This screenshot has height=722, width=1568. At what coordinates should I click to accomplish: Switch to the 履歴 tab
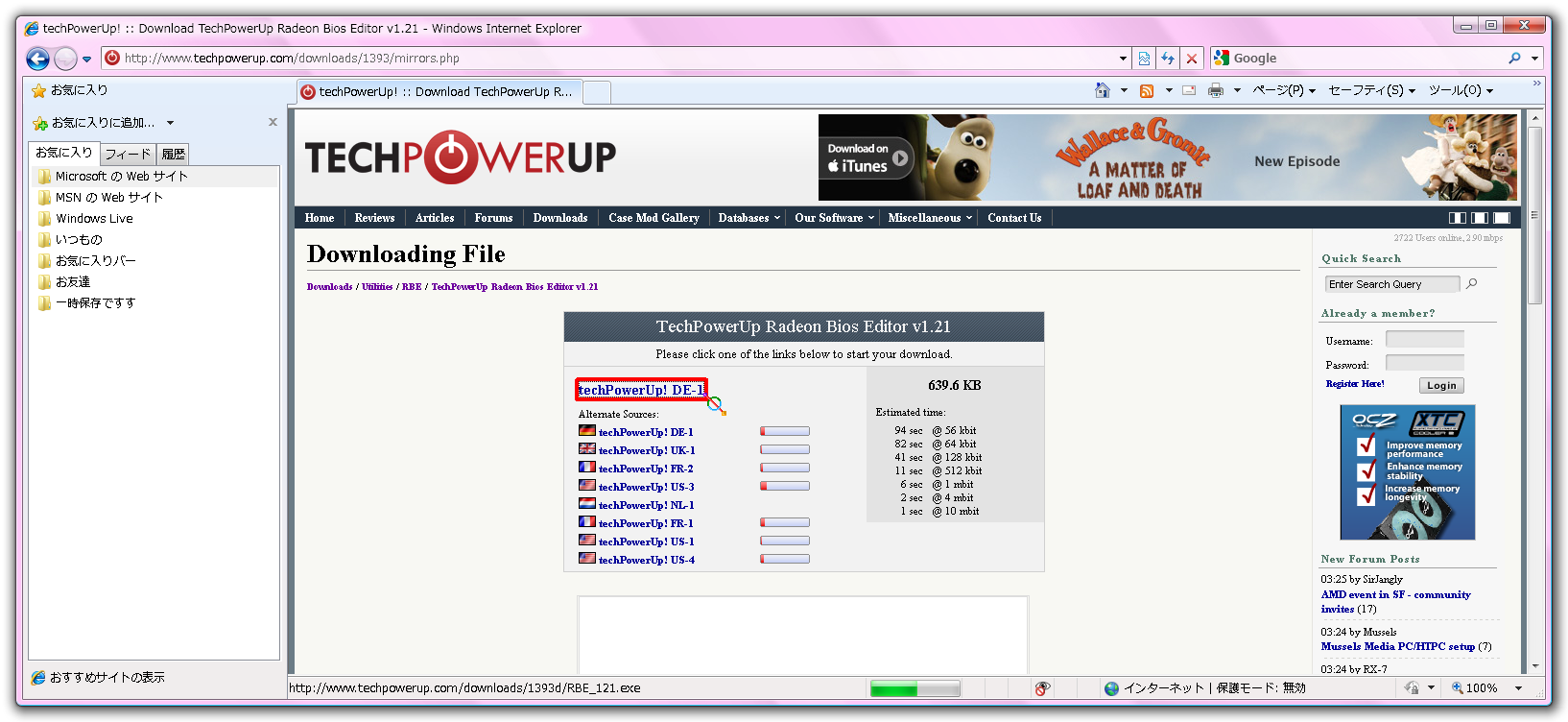click(173, 154)
